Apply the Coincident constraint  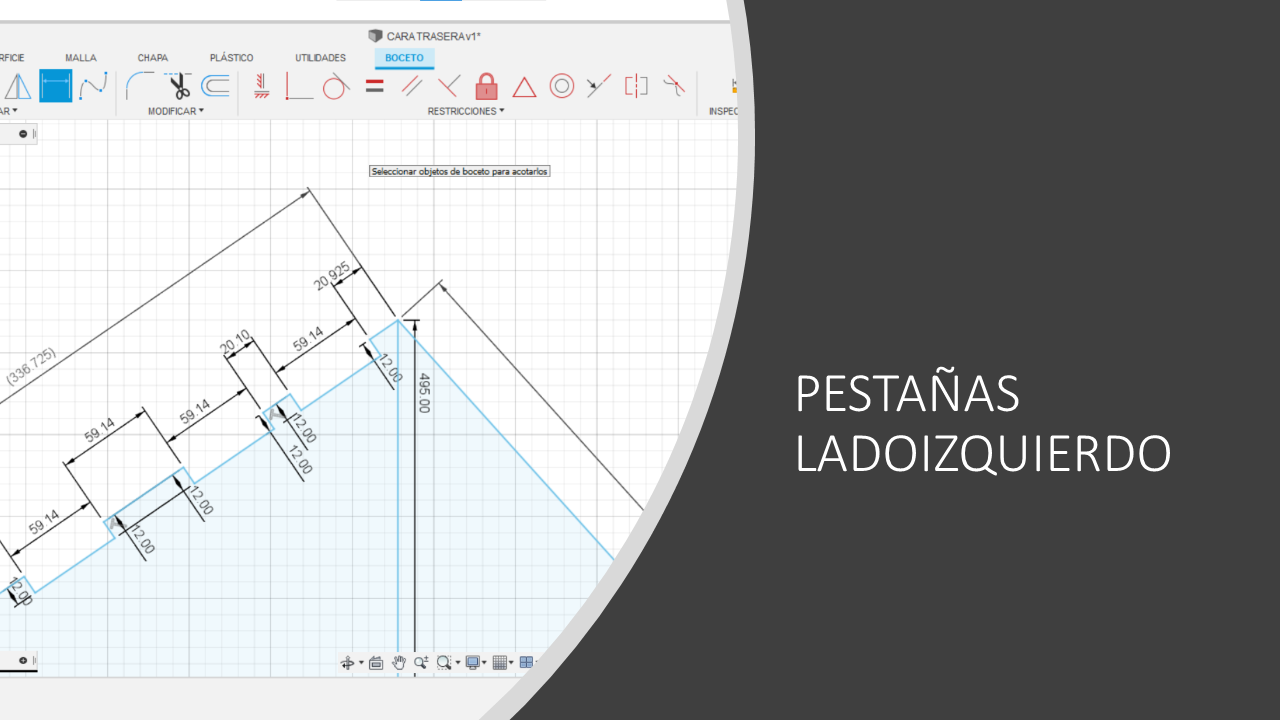[299, 86]
